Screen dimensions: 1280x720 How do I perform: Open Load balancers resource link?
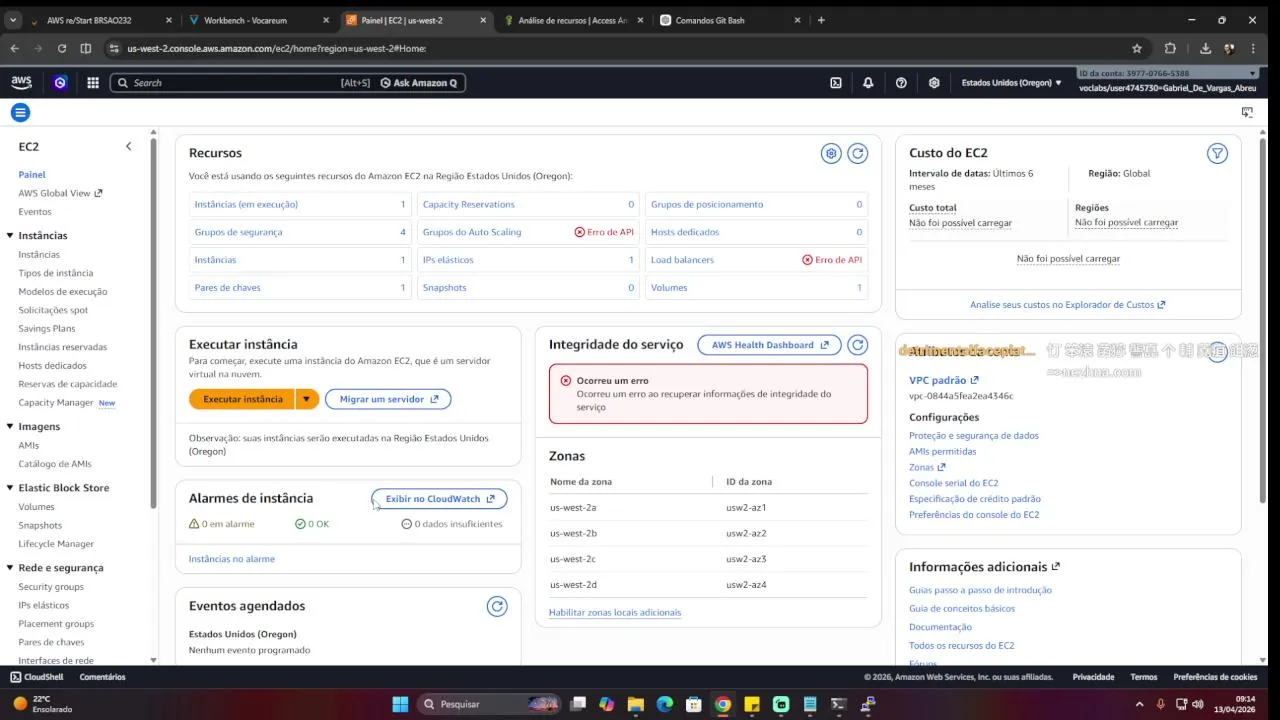[682, 260]
